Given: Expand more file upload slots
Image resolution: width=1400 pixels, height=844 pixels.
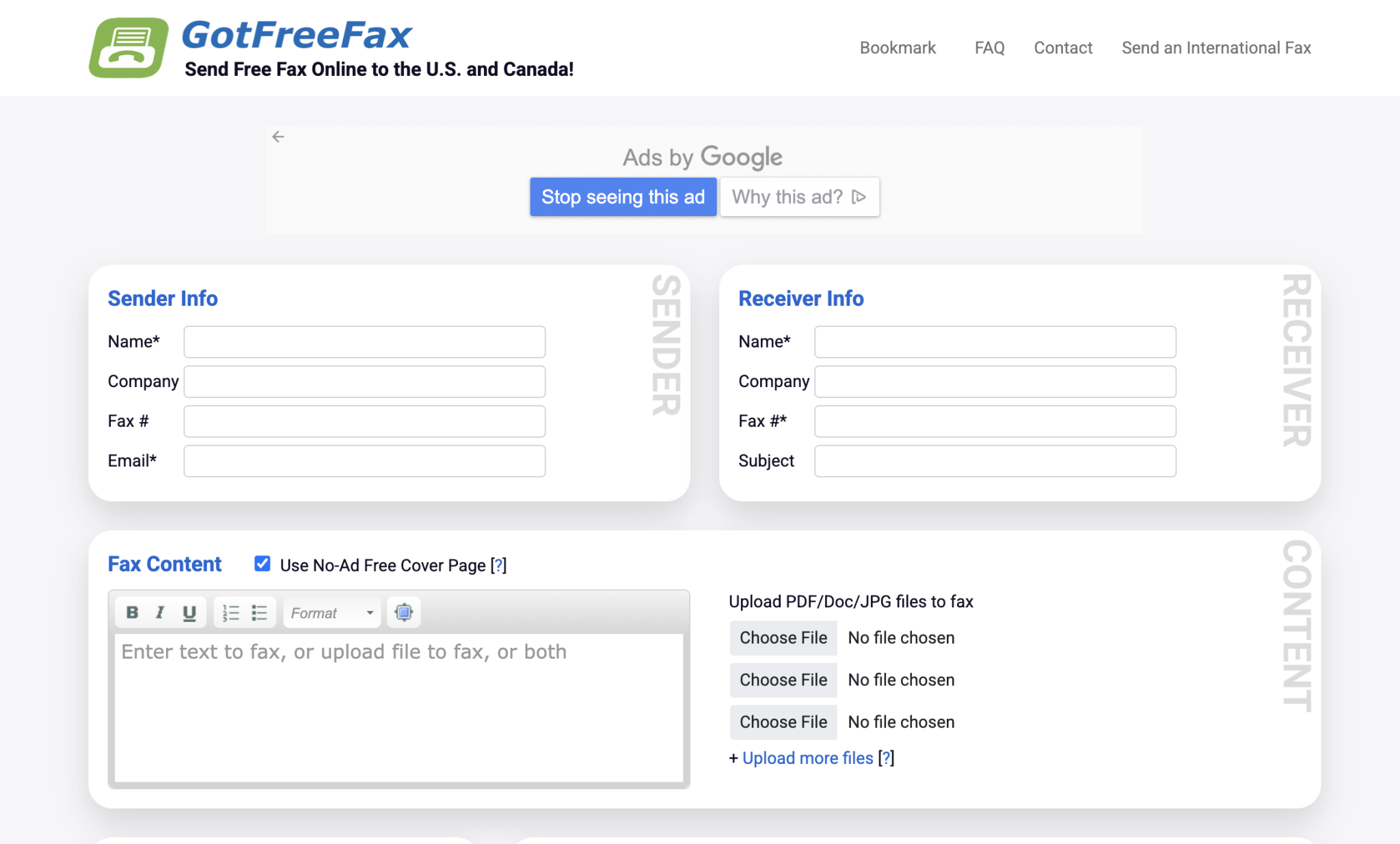Looking at the screenshot, I should tap(807, 758).
